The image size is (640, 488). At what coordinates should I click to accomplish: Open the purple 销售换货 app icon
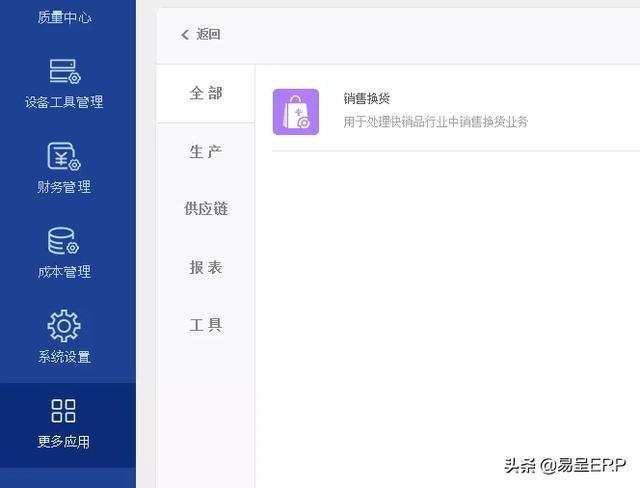click(296, 112)
